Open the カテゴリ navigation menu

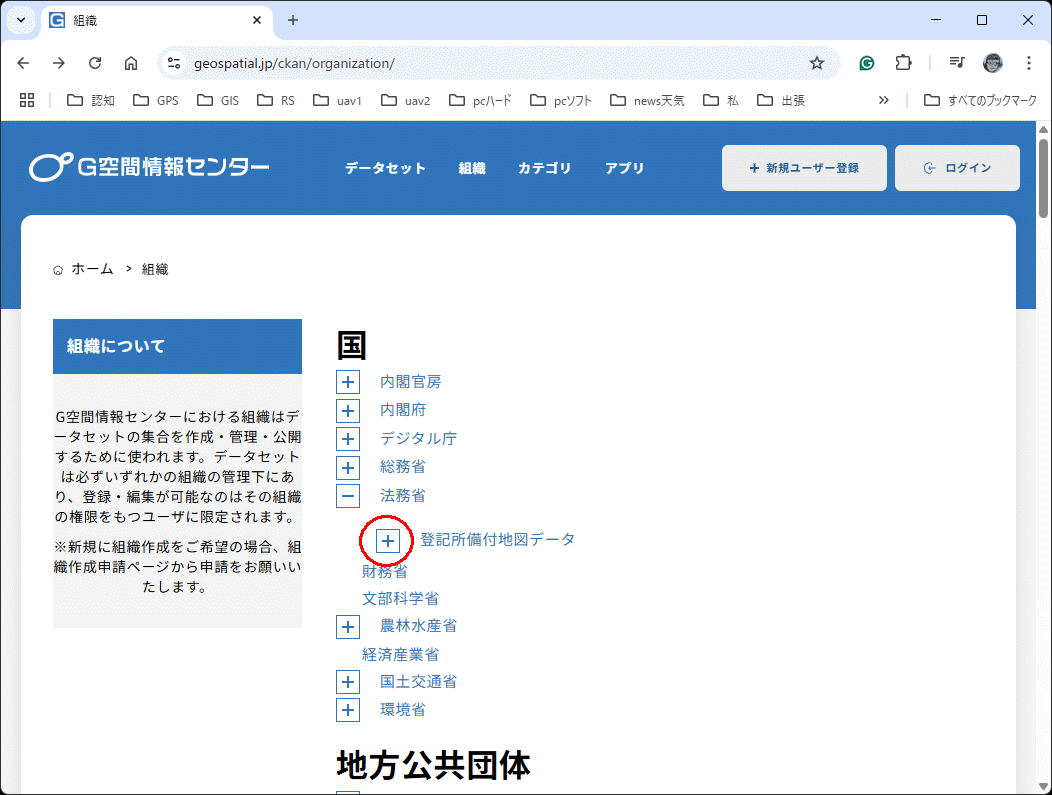tap(544, 168)
